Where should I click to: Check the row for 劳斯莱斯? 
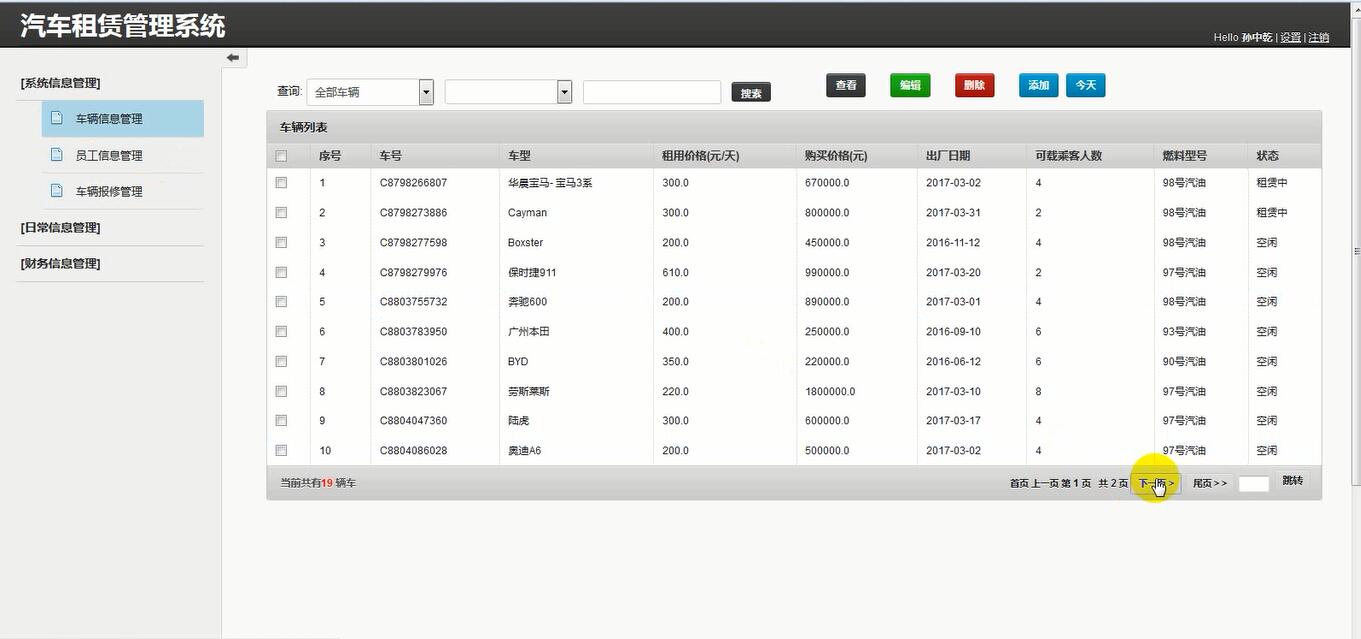click(281, 391)
